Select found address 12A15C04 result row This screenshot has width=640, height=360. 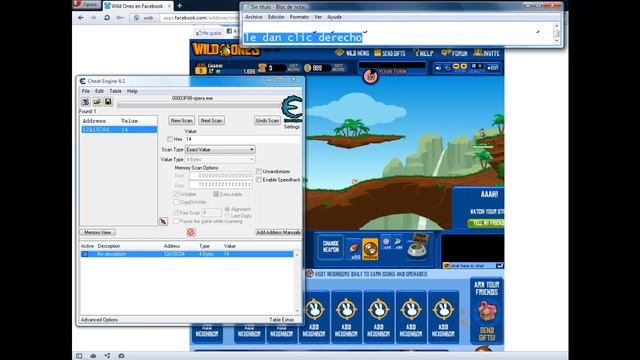point(119,129)
